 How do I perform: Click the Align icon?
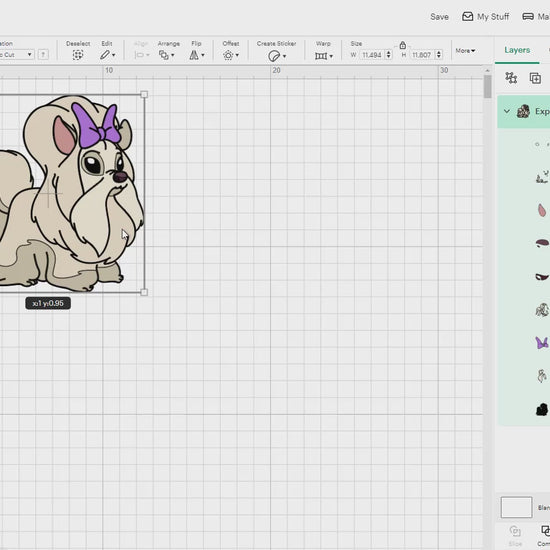pyautogui.click(x=139, y=55)
